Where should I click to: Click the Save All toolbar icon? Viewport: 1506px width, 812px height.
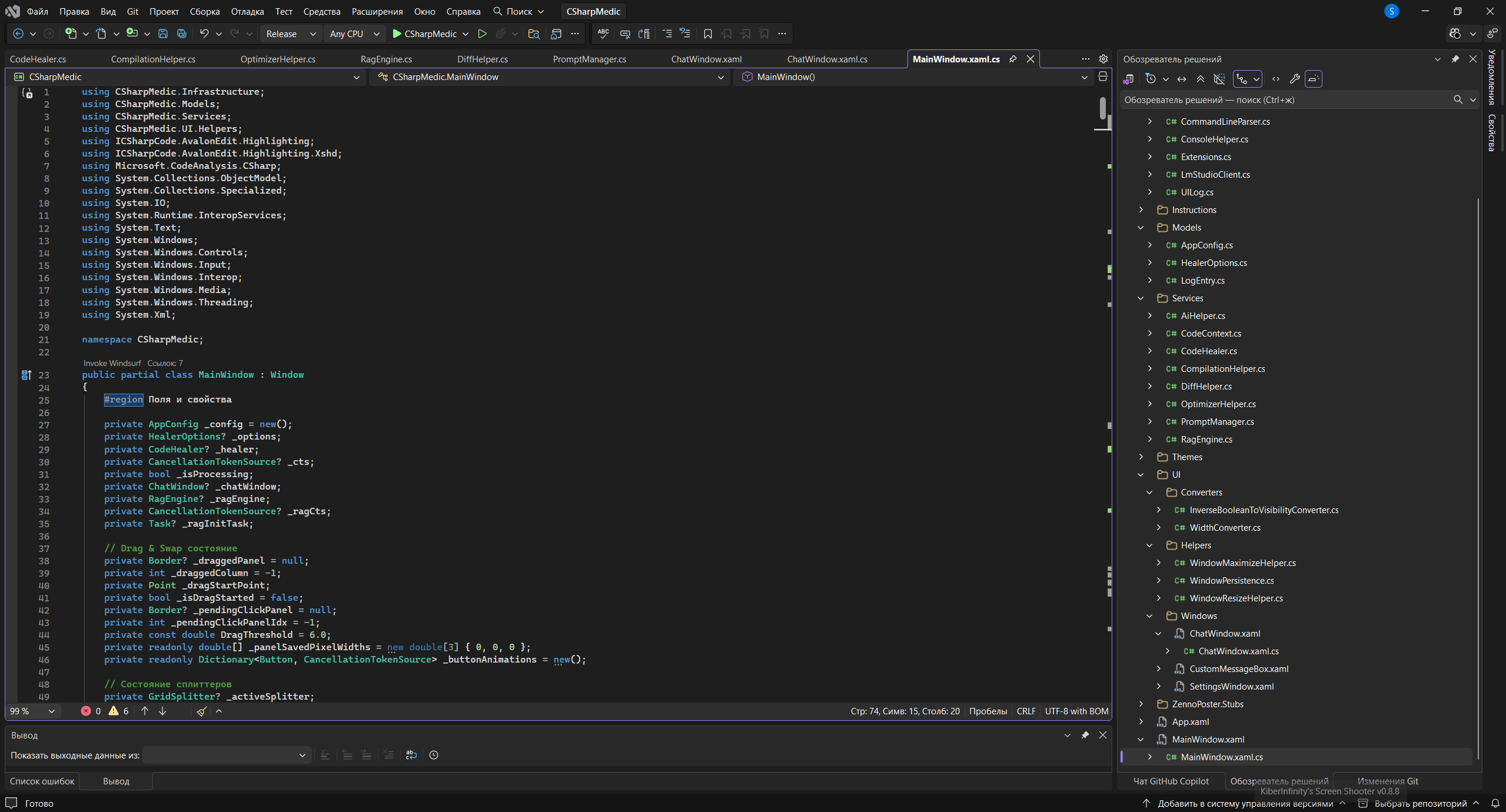coord(182,34)
